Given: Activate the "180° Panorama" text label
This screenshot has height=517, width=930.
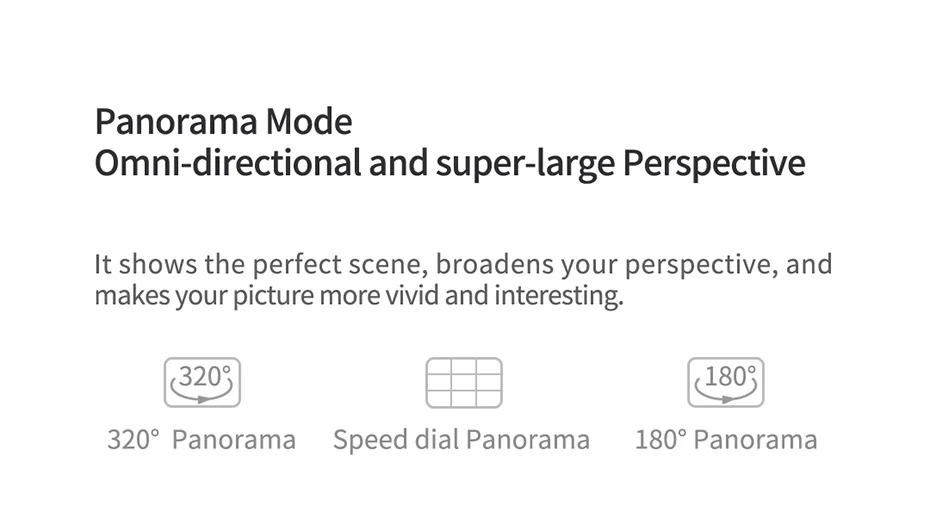Looking at the screenshot, I should (726, 440).
